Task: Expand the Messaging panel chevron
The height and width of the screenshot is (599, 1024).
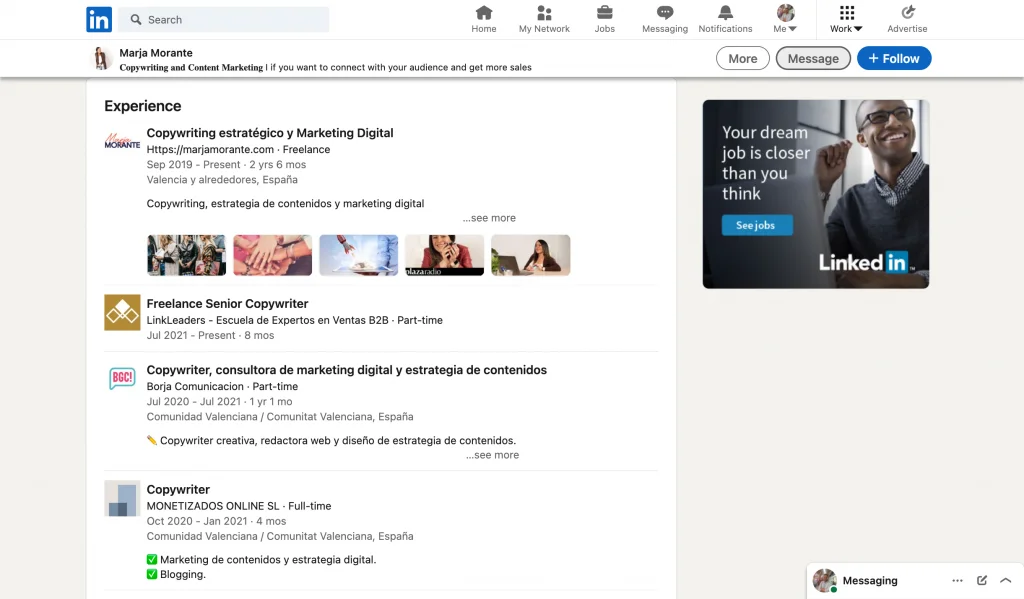Action: (1006, 580)
